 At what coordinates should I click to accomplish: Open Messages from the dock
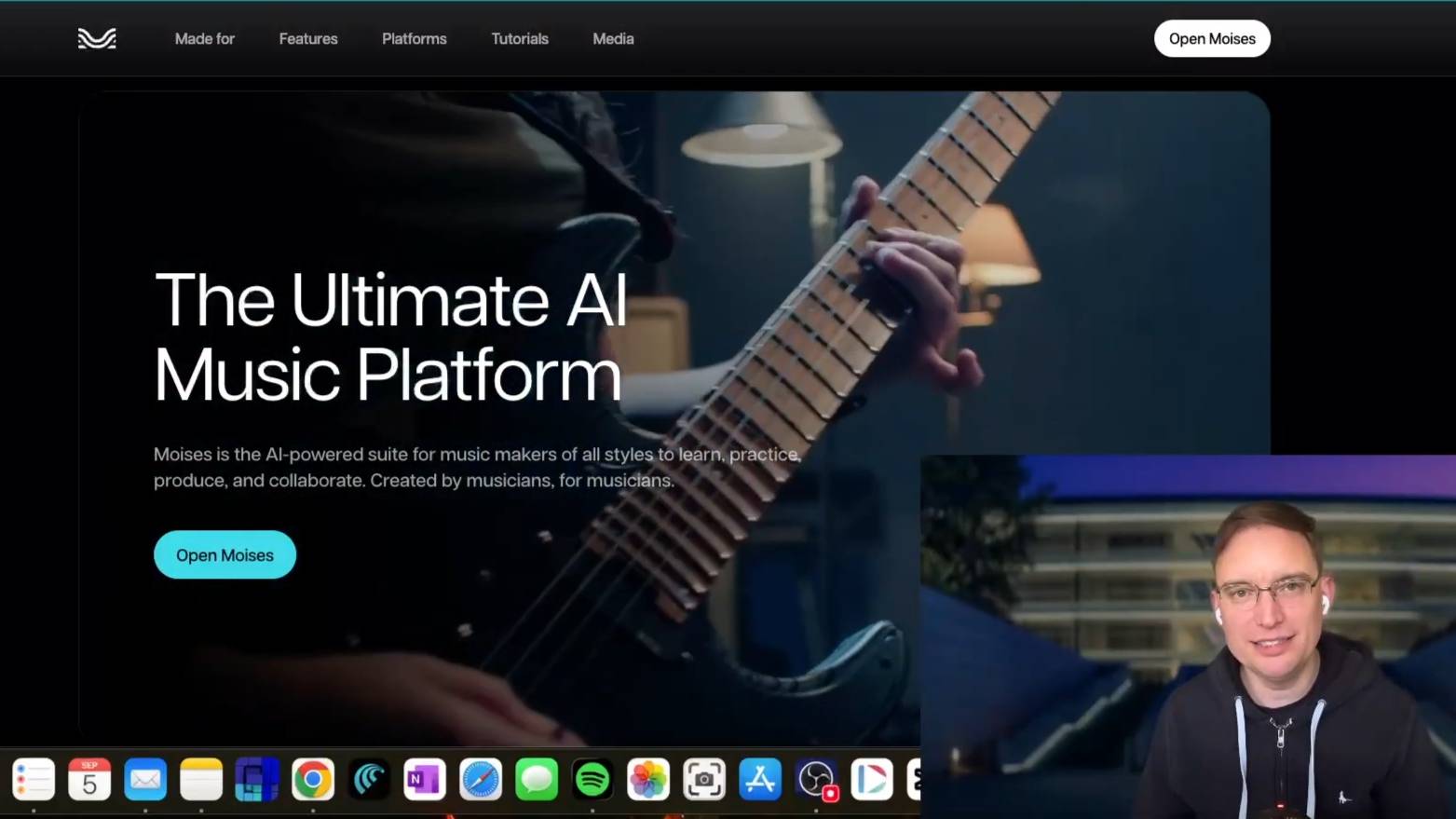click(537, 779)
